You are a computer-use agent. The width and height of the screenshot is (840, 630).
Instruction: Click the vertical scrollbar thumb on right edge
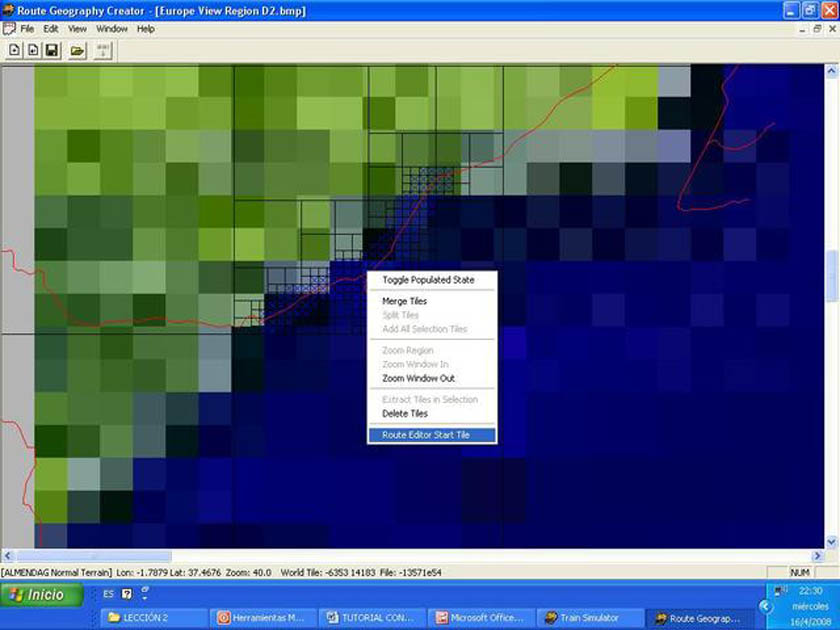point(832,275)
